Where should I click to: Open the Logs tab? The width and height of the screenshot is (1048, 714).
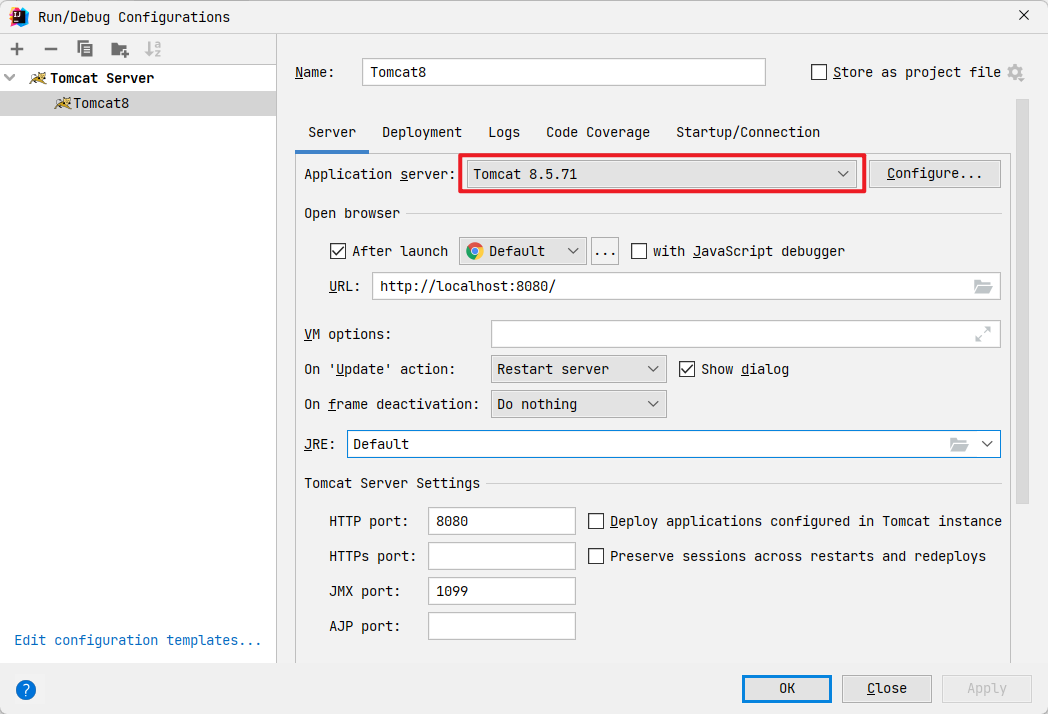tap(504, 132)
